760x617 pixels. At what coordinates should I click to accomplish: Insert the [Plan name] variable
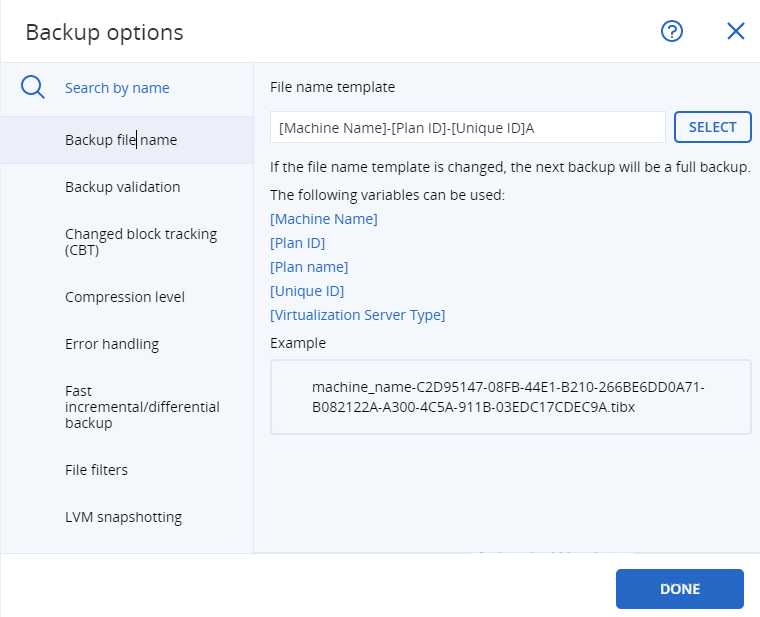point(309,267)
